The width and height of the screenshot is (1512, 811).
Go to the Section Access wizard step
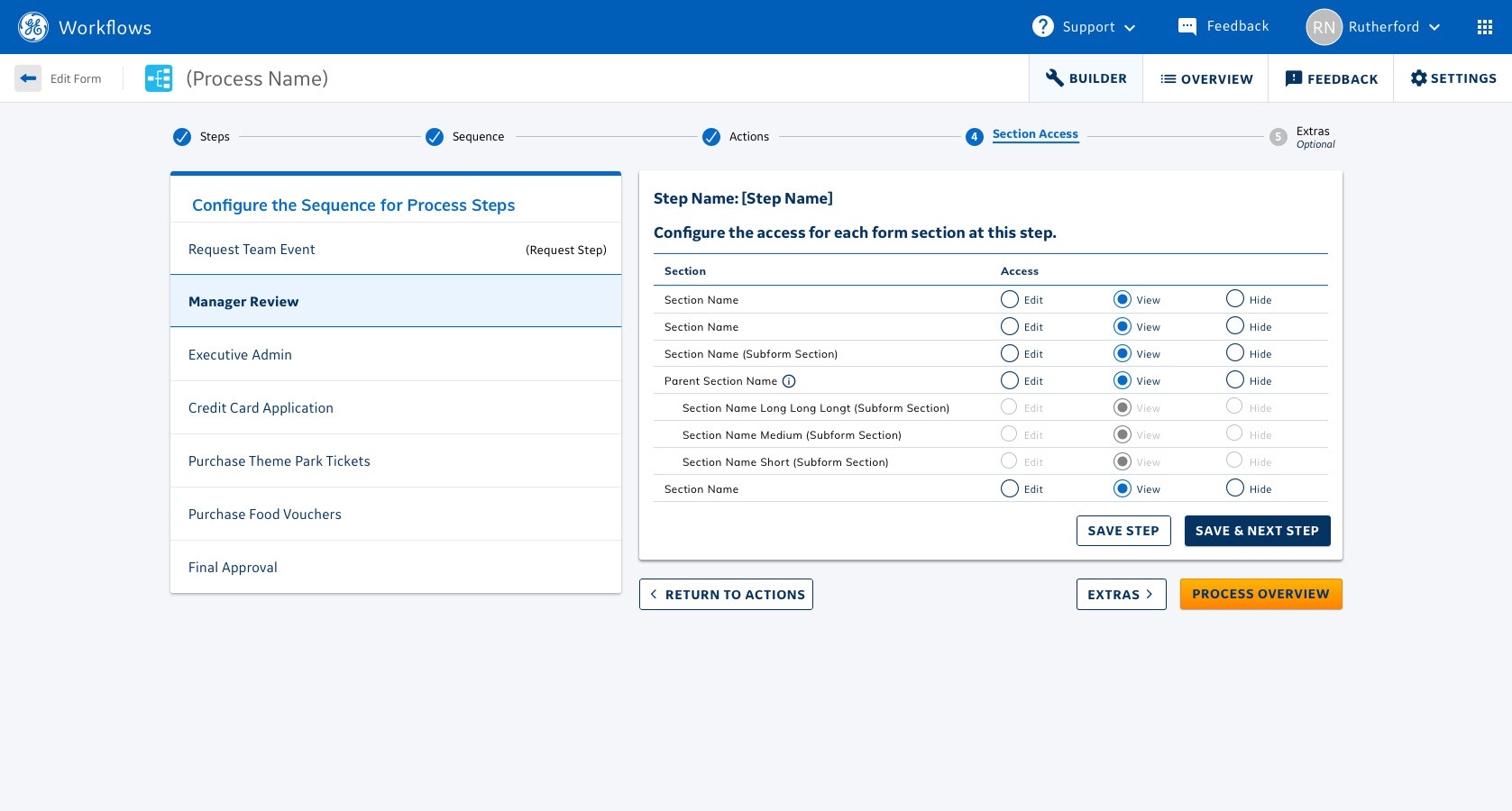pyautogui.click(x=1035, y=134)
